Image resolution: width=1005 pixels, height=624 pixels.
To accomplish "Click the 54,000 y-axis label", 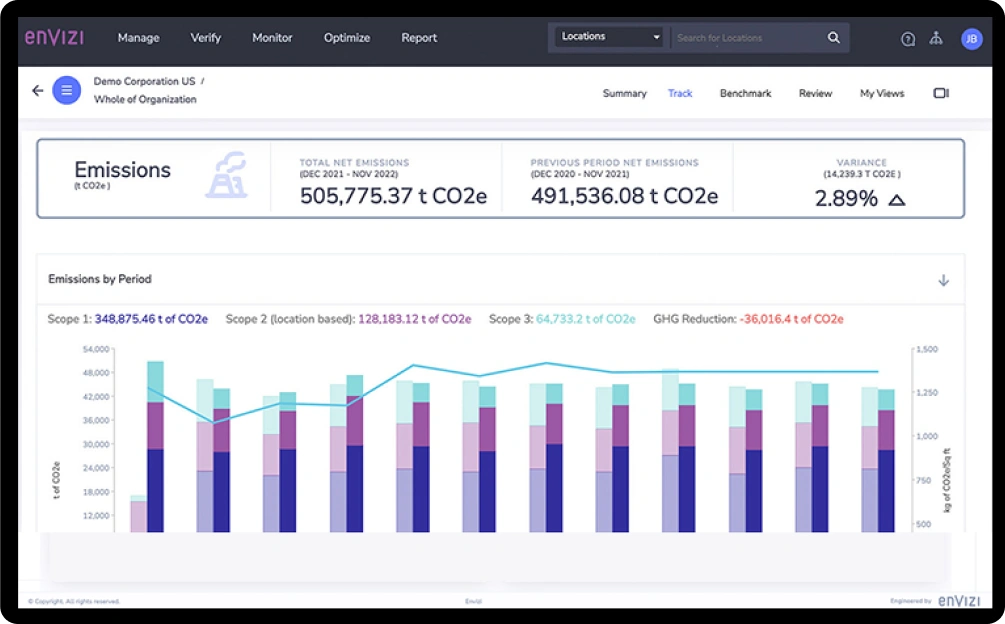I will 96,349.
